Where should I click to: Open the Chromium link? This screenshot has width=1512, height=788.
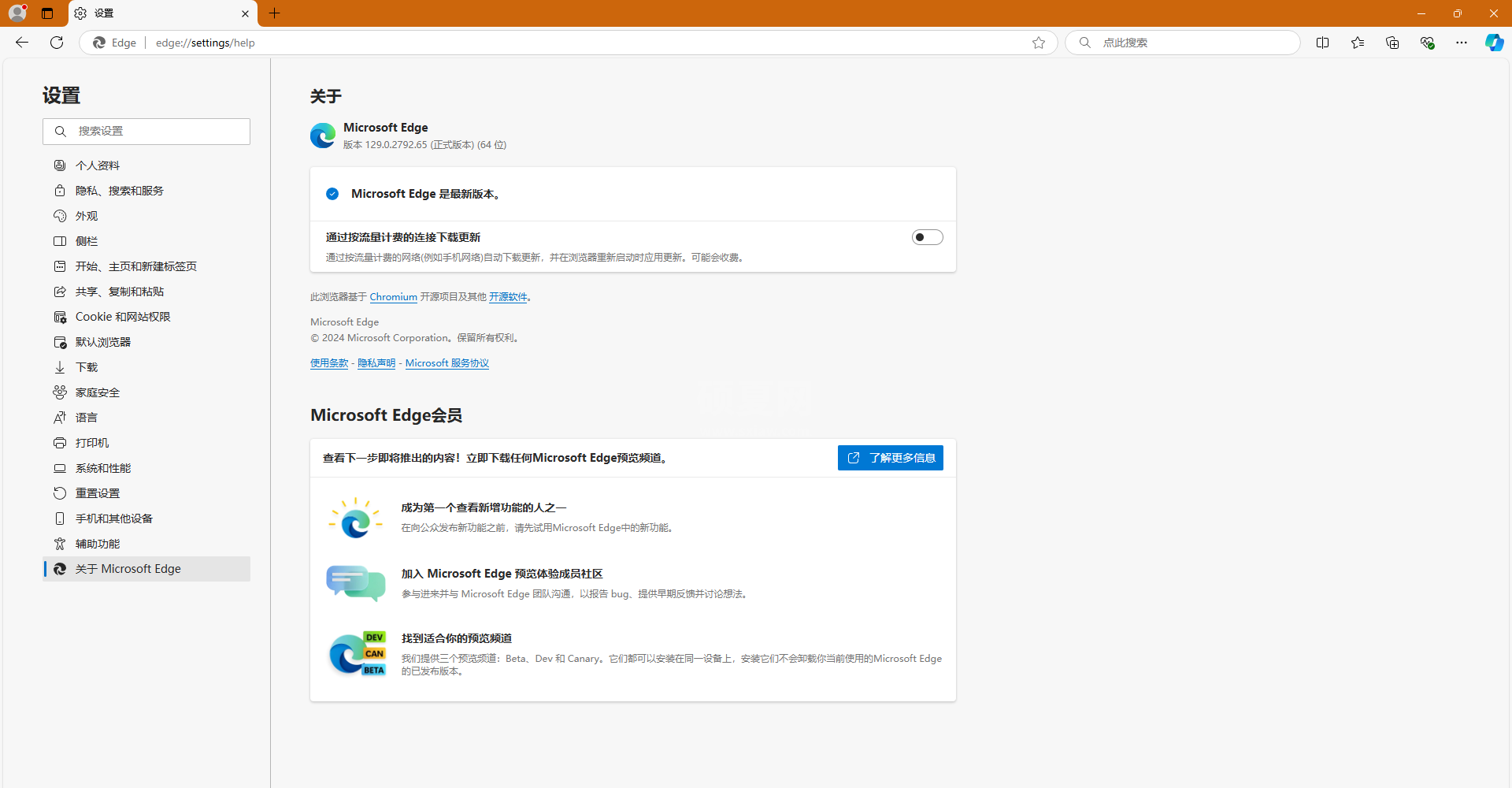393,297
